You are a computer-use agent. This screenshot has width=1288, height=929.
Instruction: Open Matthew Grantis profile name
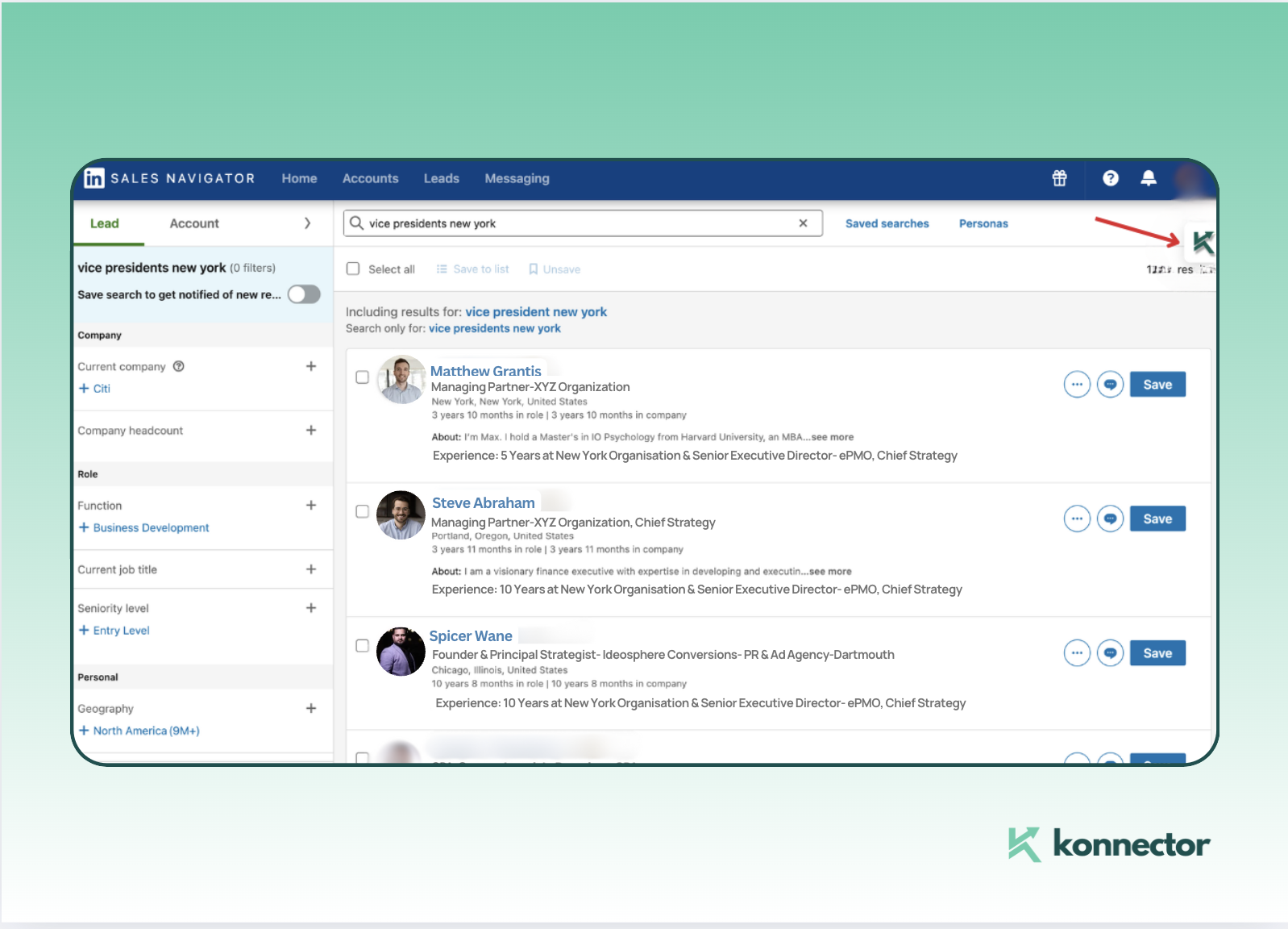(x=486, y=371)
